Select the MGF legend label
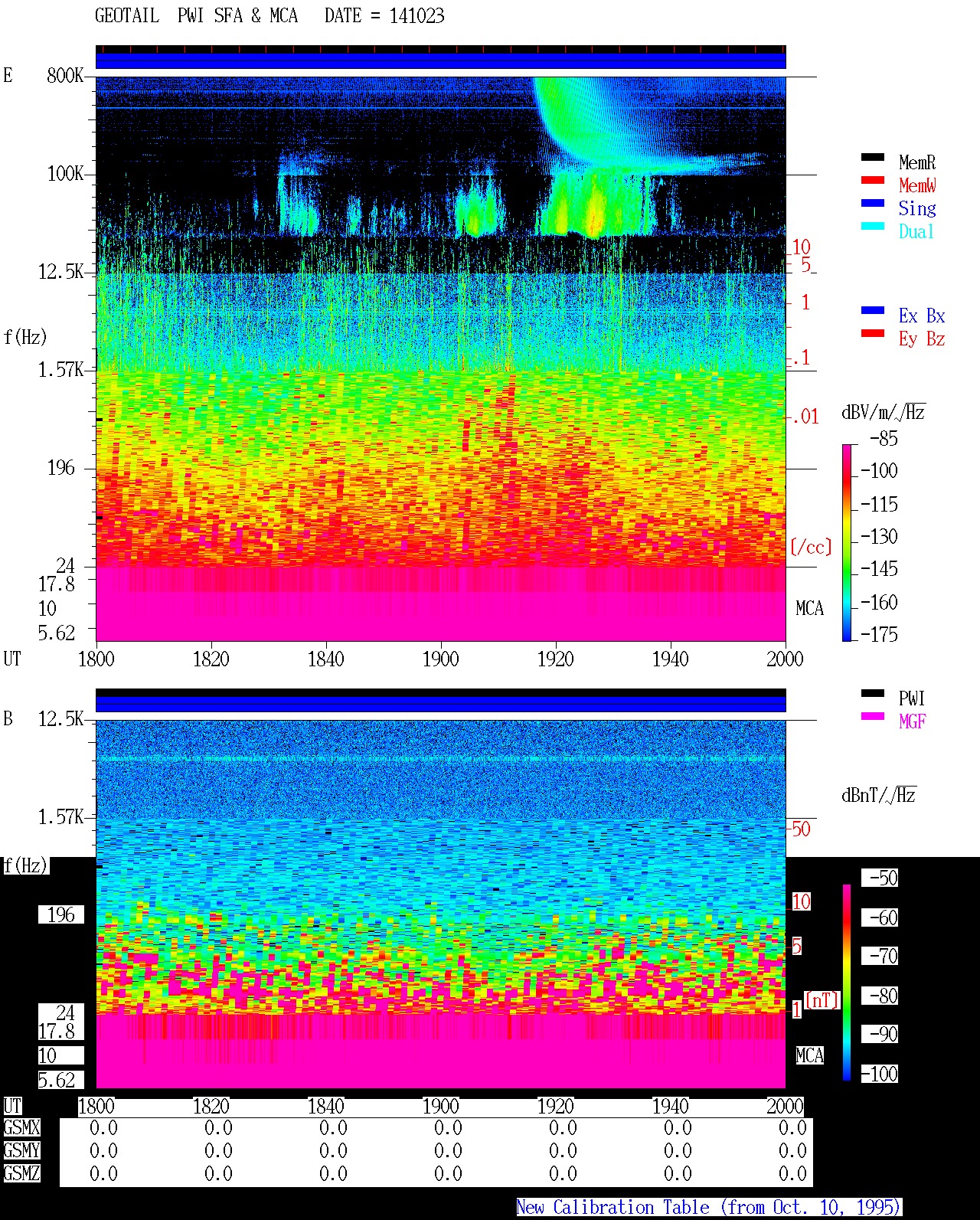980x1220 pixels. point(912,721)
